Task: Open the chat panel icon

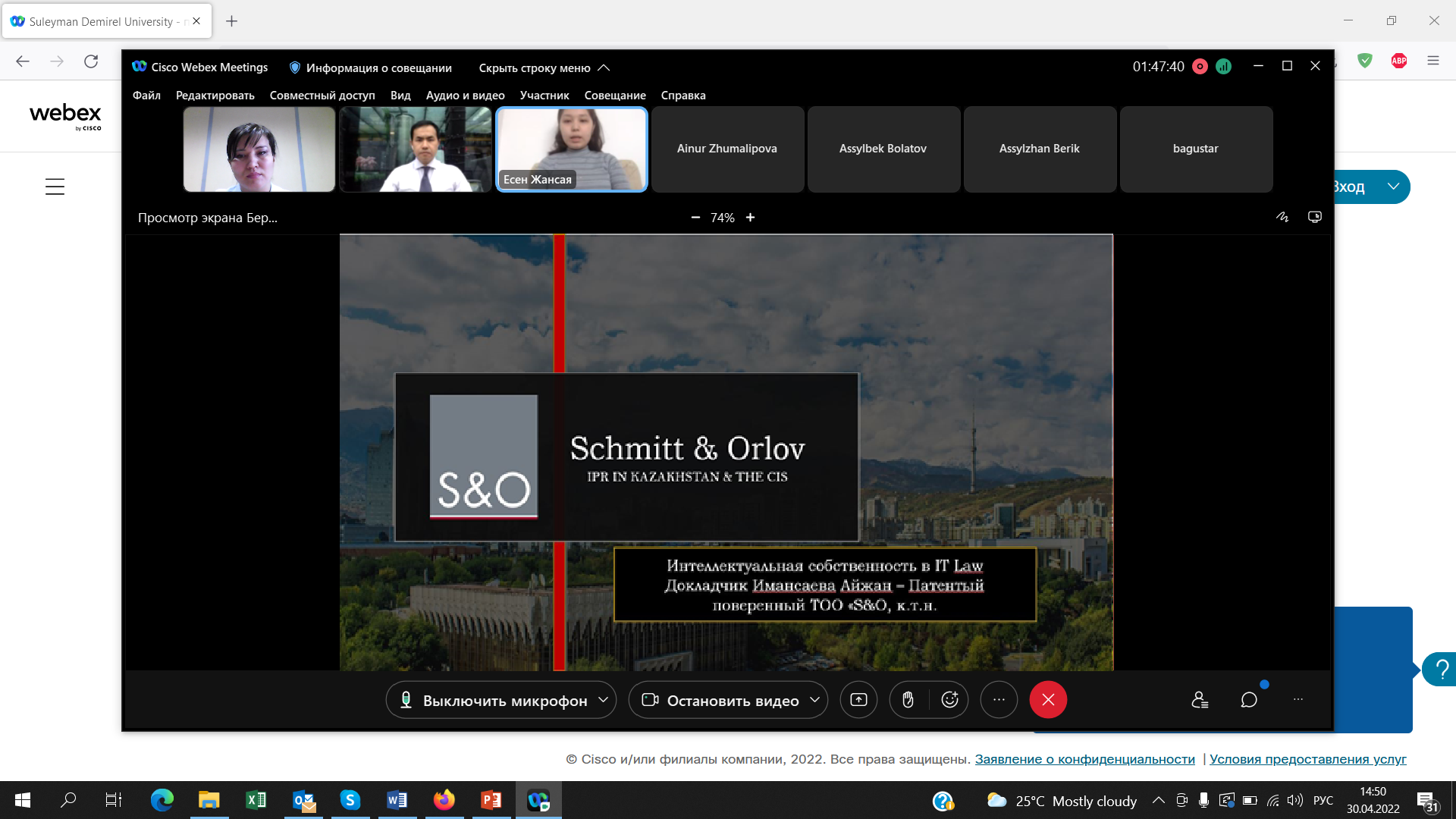Action: point(1249,700)
